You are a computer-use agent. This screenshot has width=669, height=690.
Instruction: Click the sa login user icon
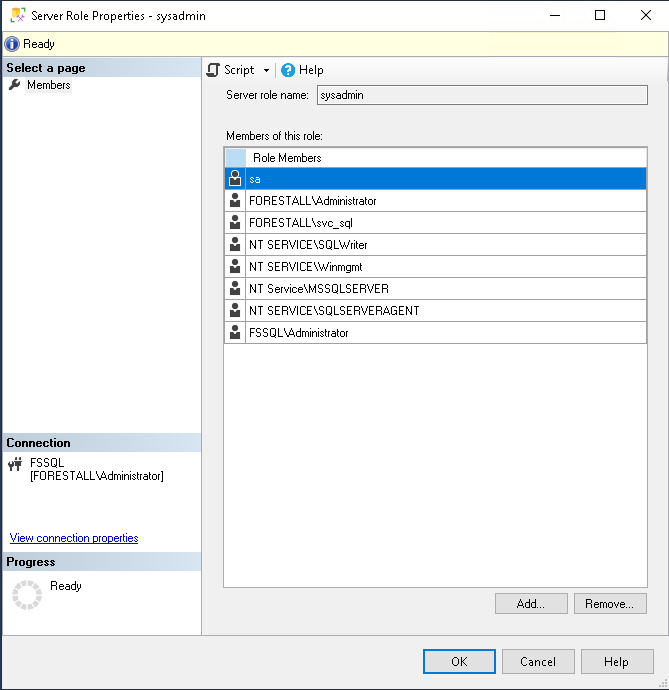point(235,179)
